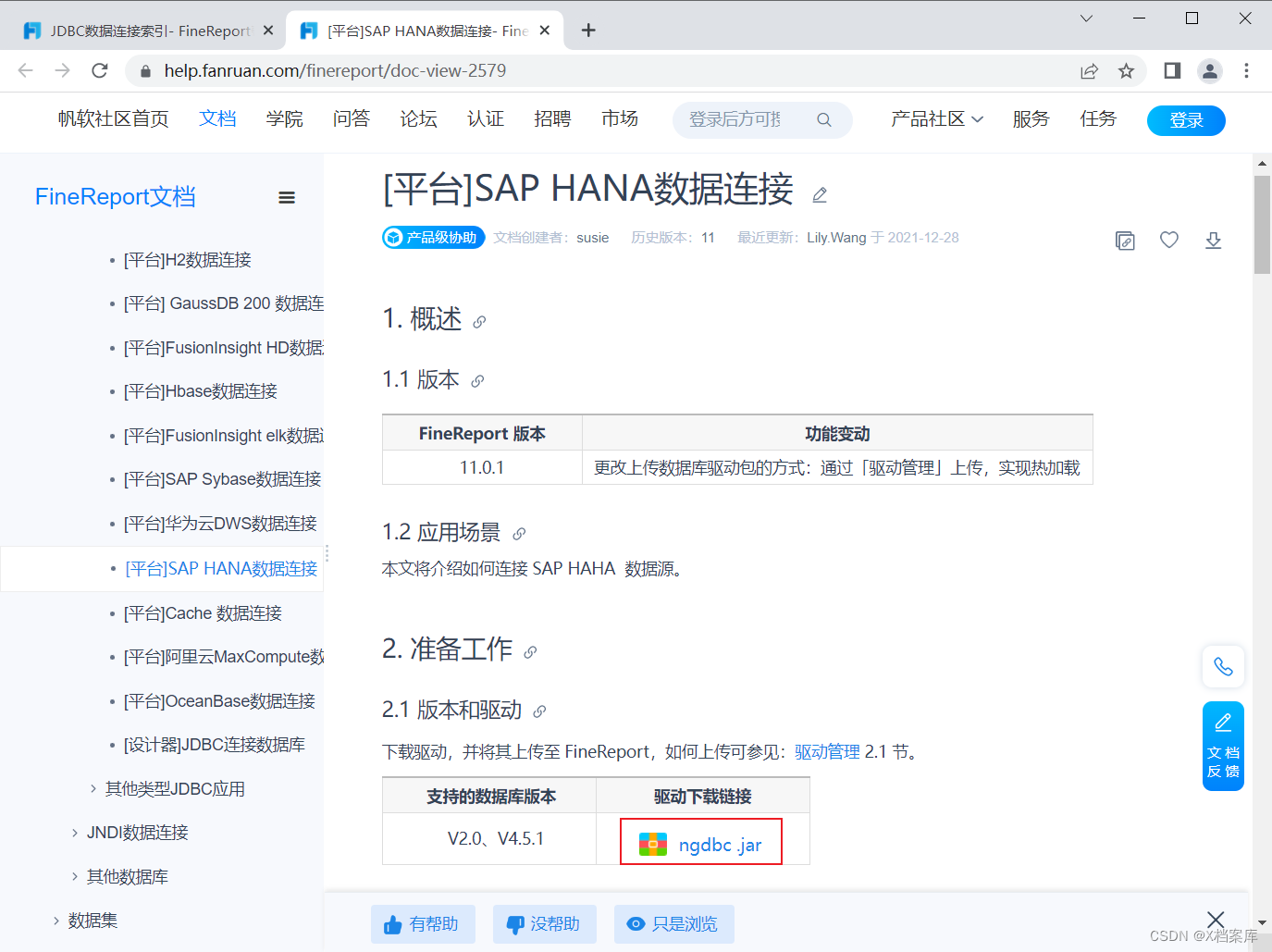
Task: Expand 其他数据库 tree node
Action: pos(75,877)
